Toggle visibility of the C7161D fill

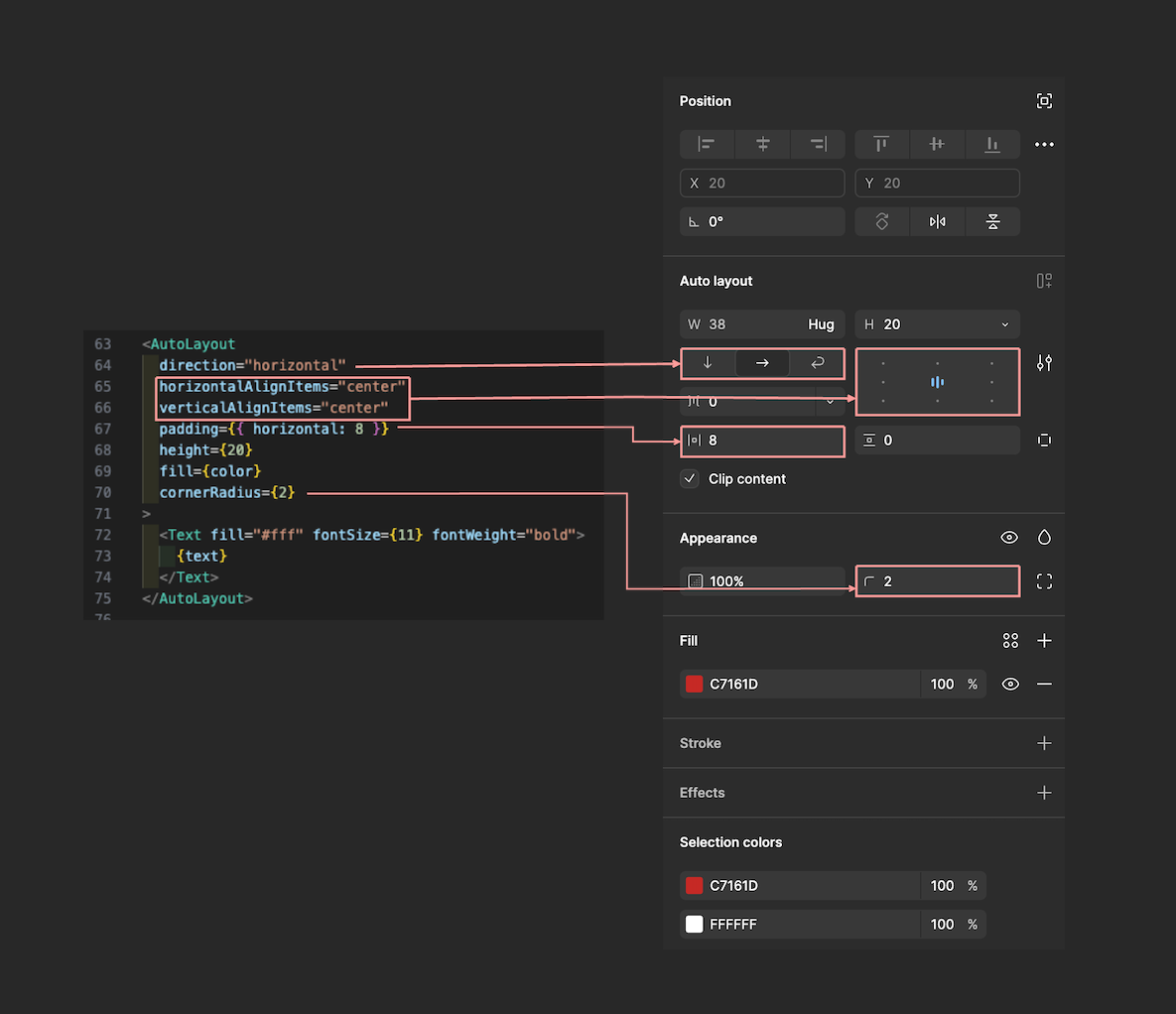(x=1010, y=684)
